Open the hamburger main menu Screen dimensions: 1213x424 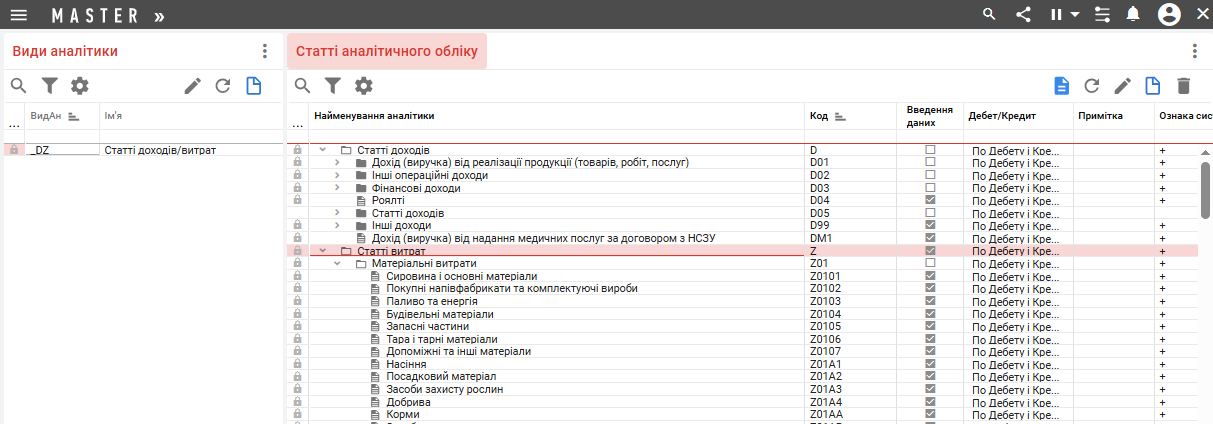18,14
